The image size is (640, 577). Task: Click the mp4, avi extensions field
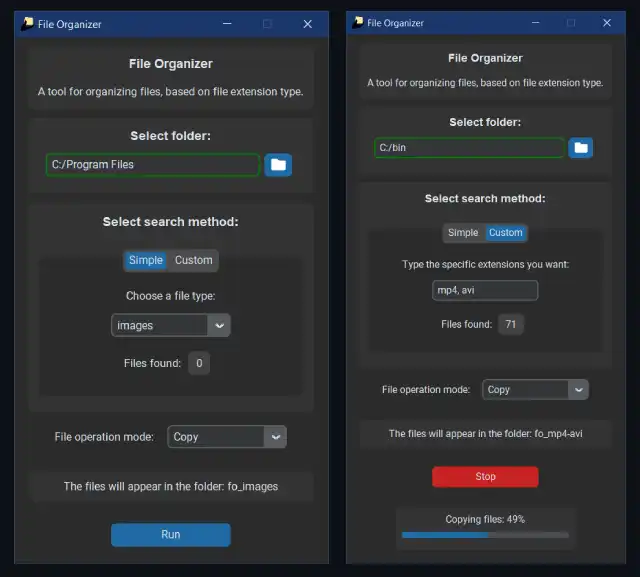(x=485, y=290)
